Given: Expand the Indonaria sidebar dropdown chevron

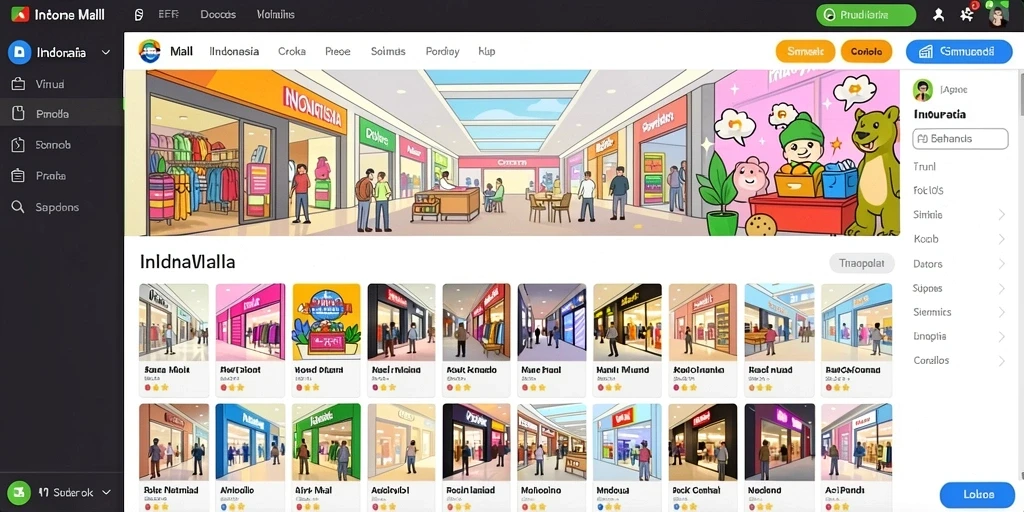Looking at the screenshot, I should 106,52.
